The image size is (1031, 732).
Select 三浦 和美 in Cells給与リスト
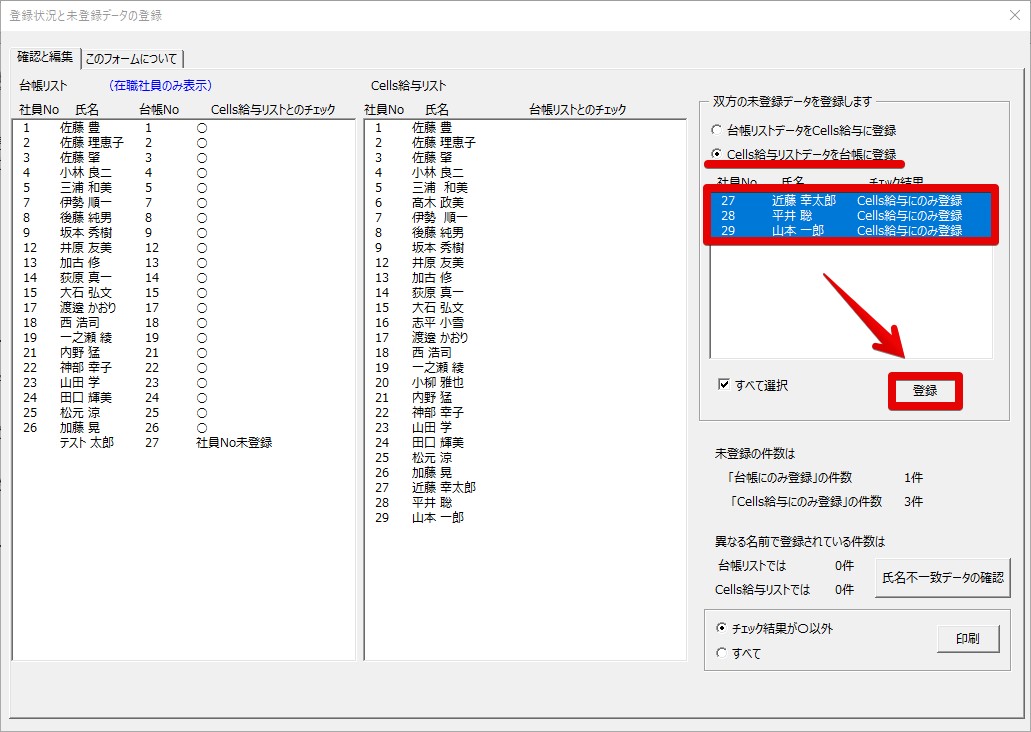click(525, 187)
